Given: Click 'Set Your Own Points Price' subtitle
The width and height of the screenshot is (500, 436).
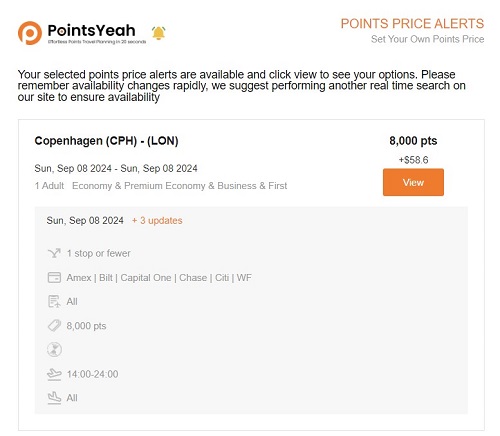Looking at the screenshot, I should point(428,39).
